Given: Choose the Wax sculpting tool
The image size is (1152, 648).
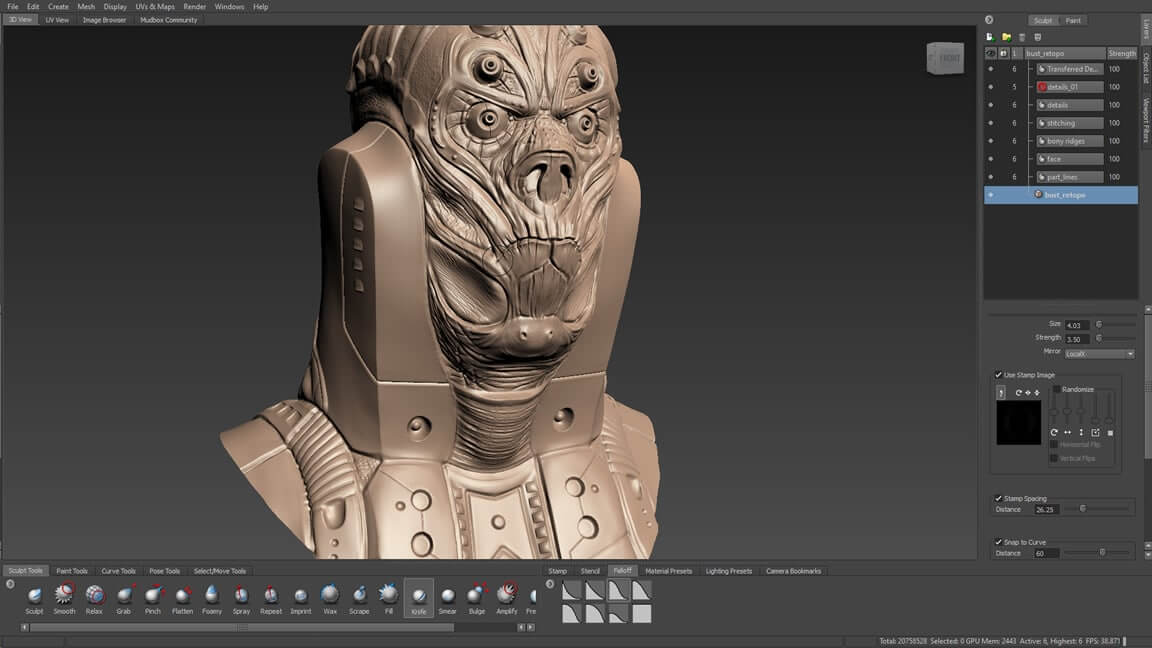Looking at the screenshot, I should point(329,596).
